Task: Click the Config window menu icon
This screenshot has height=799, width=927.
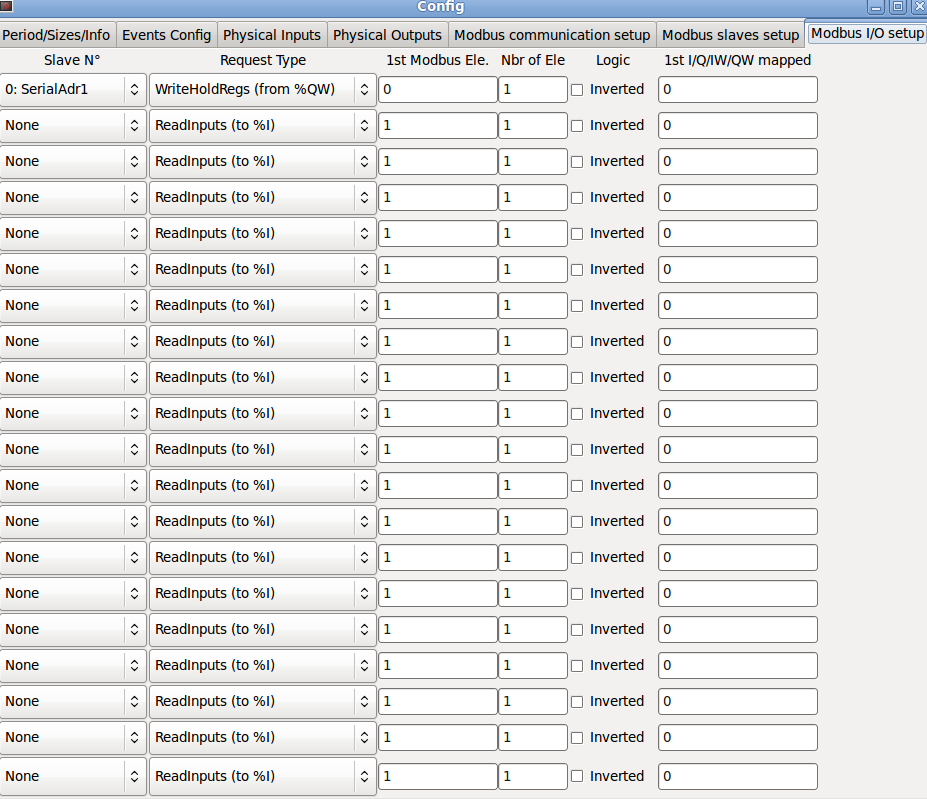Action: click(x=7, y=6)
